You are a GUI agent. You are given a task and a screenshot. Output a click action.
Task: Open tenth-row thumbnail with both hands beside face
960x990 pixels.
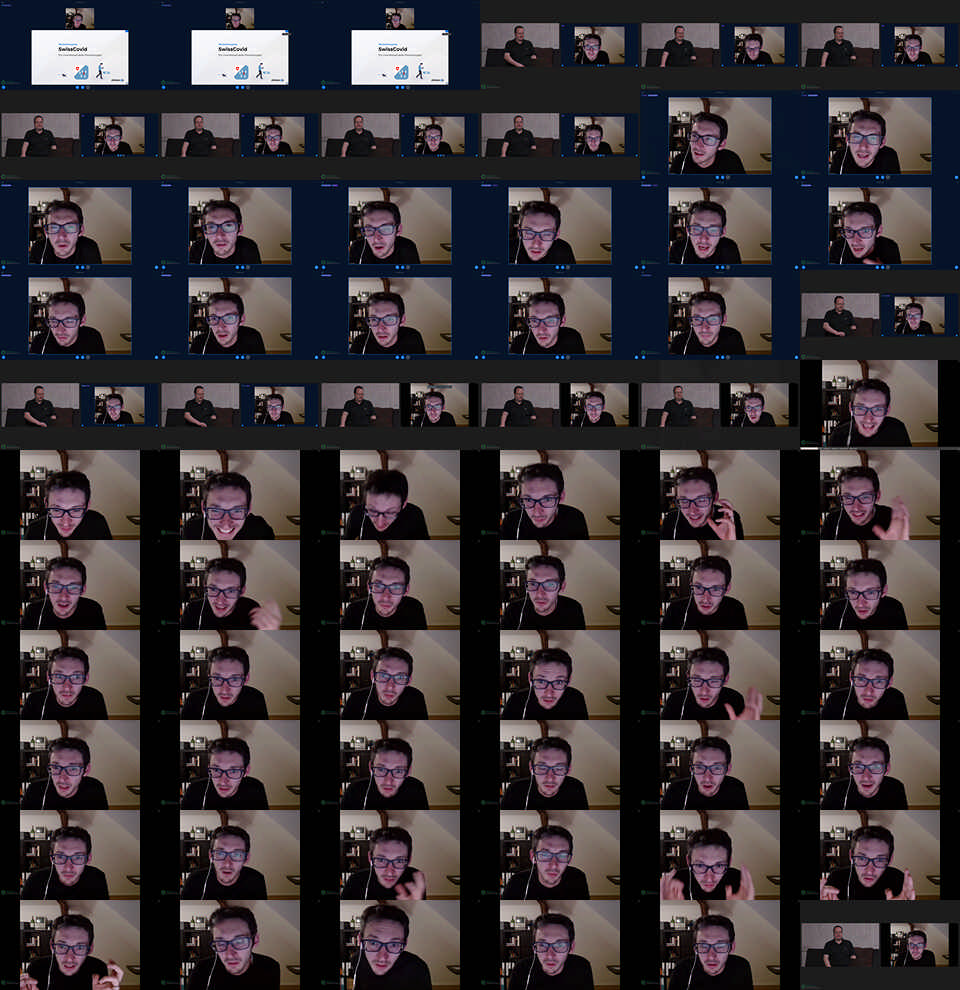point(720,855)
